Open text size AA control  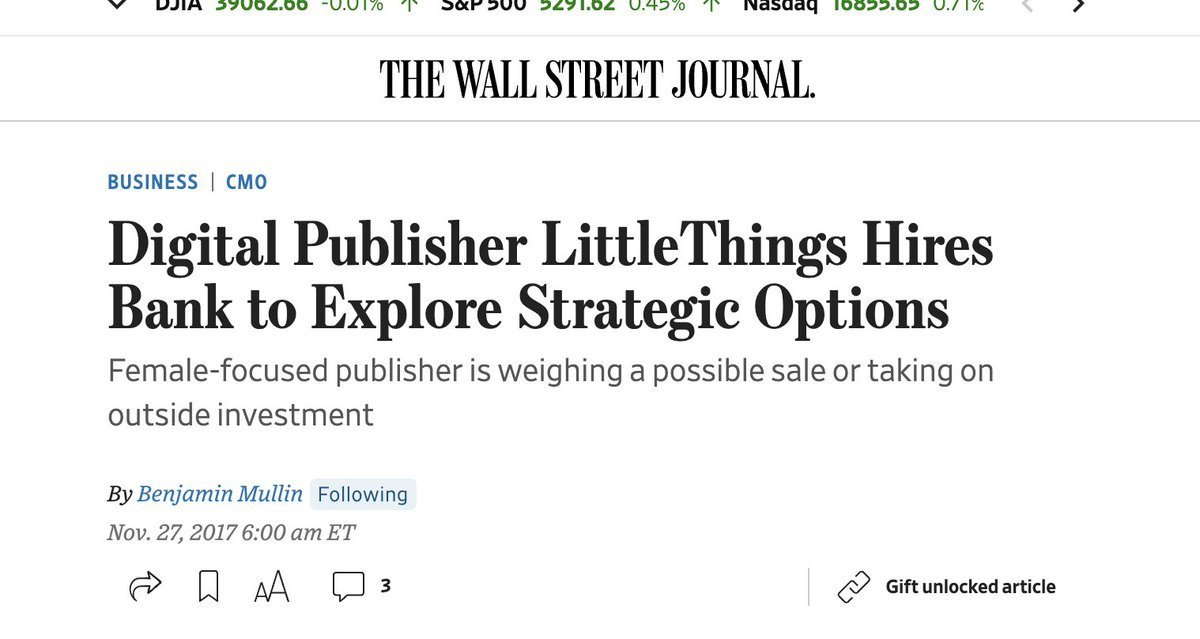pos(271,588)
